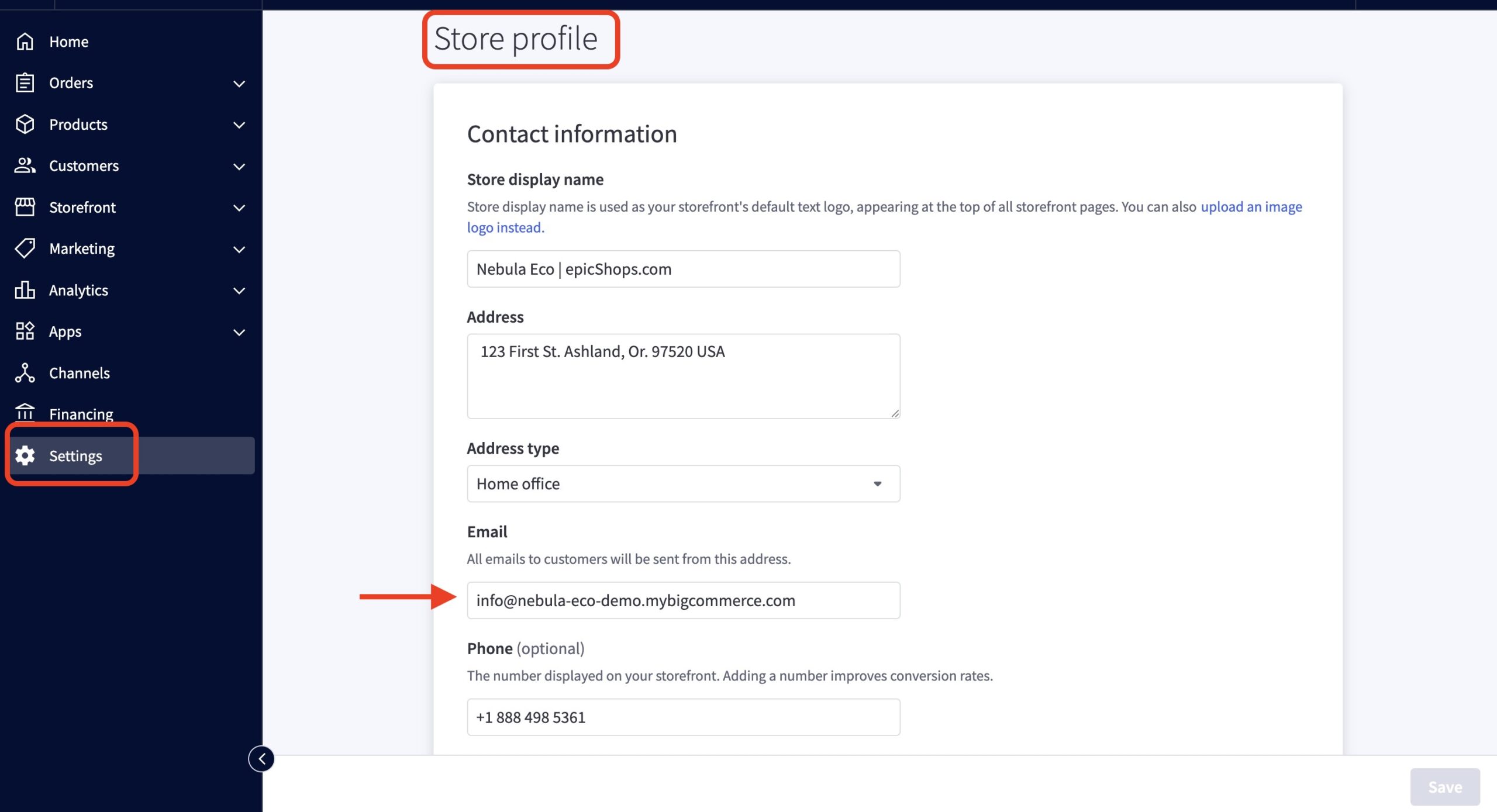Image resolution: width=1497 pixels, height=812 pixels.
Task: Select Settings in the sidebar
Action: point(75,456)
